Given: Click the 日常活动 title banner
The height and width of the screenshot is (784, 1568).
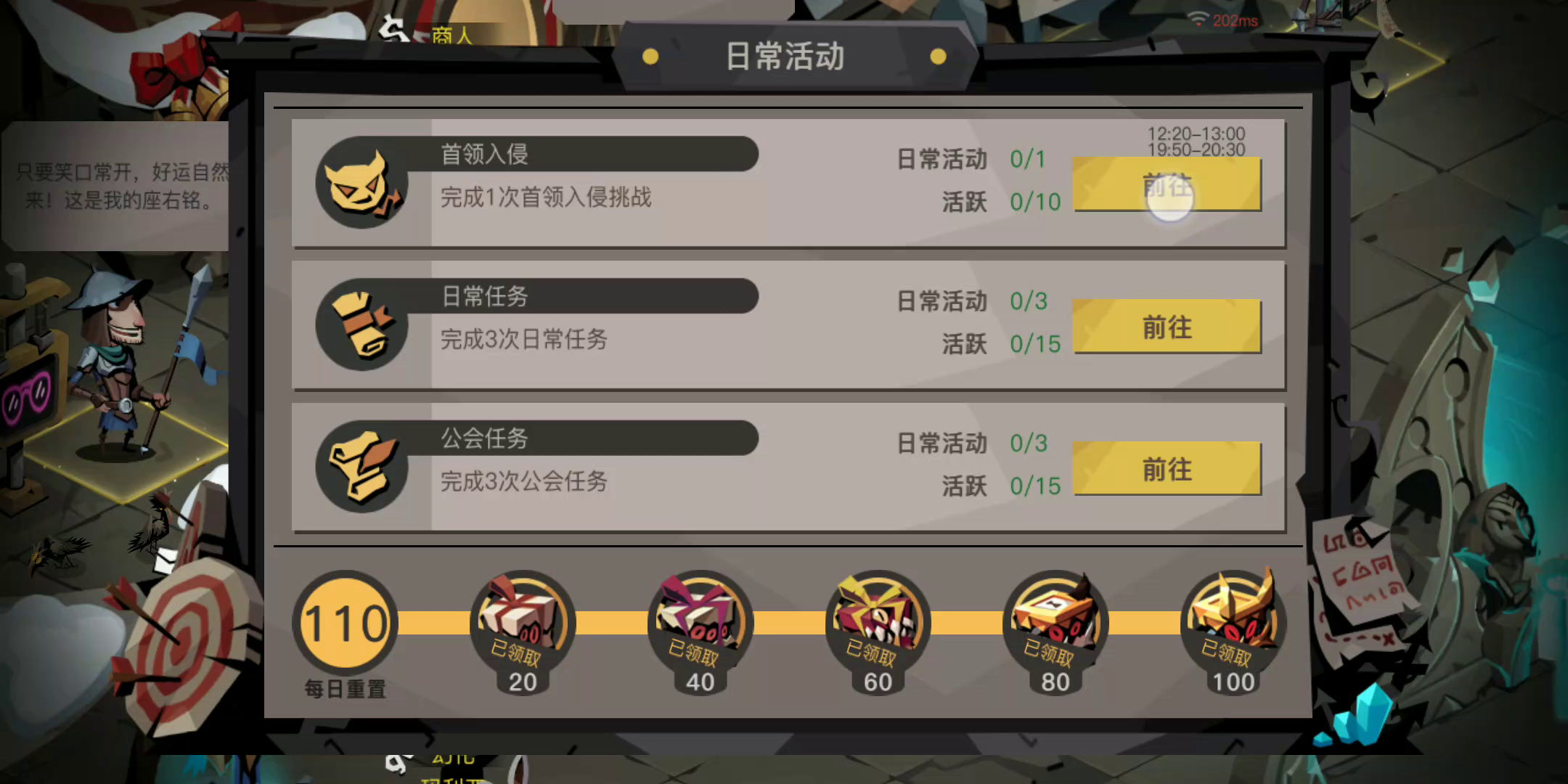Looking at the screenshot, I should pyautogui.click(x=794, y=57).
